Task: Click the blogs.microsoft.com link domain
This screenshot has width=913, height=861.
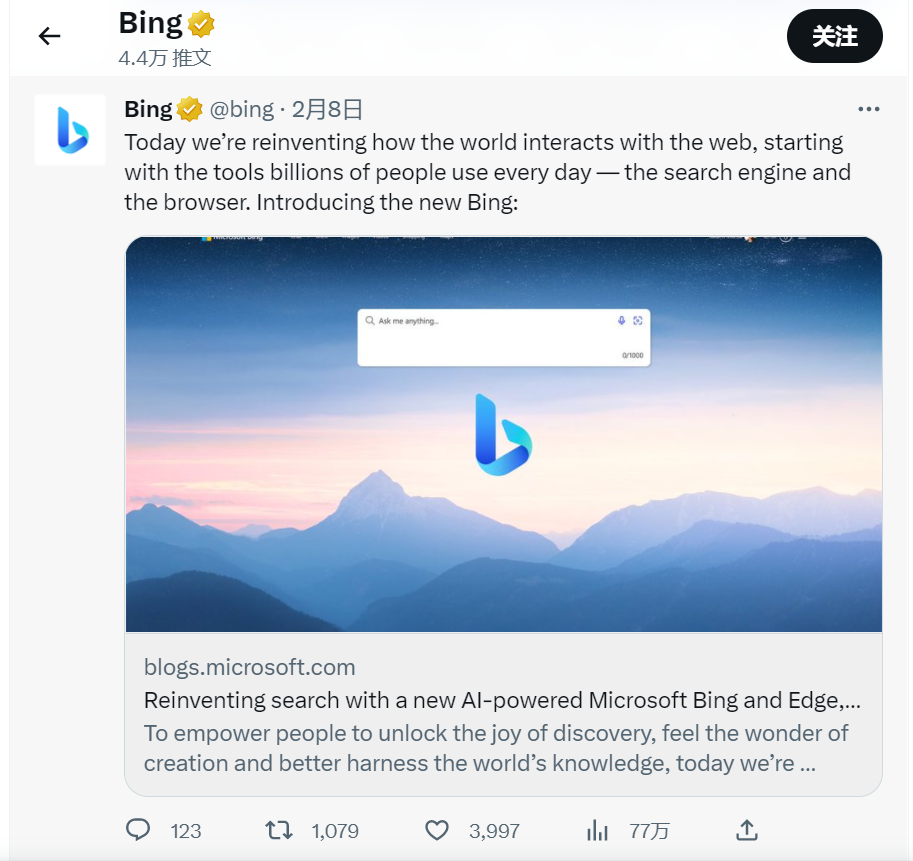Action: [249, 667]
